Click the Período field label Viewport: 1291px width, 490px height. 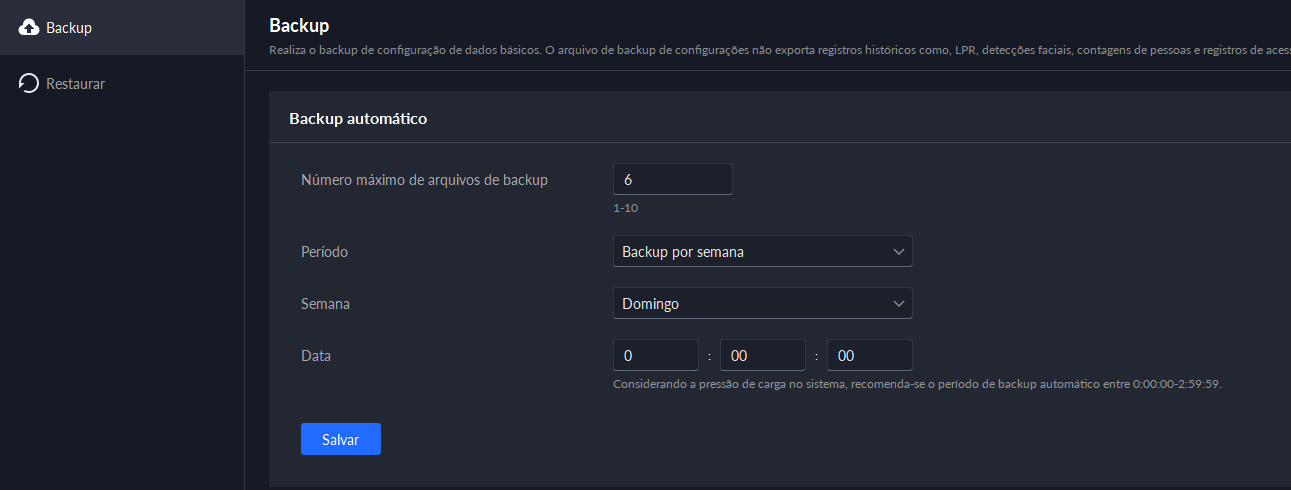(324, 252)
